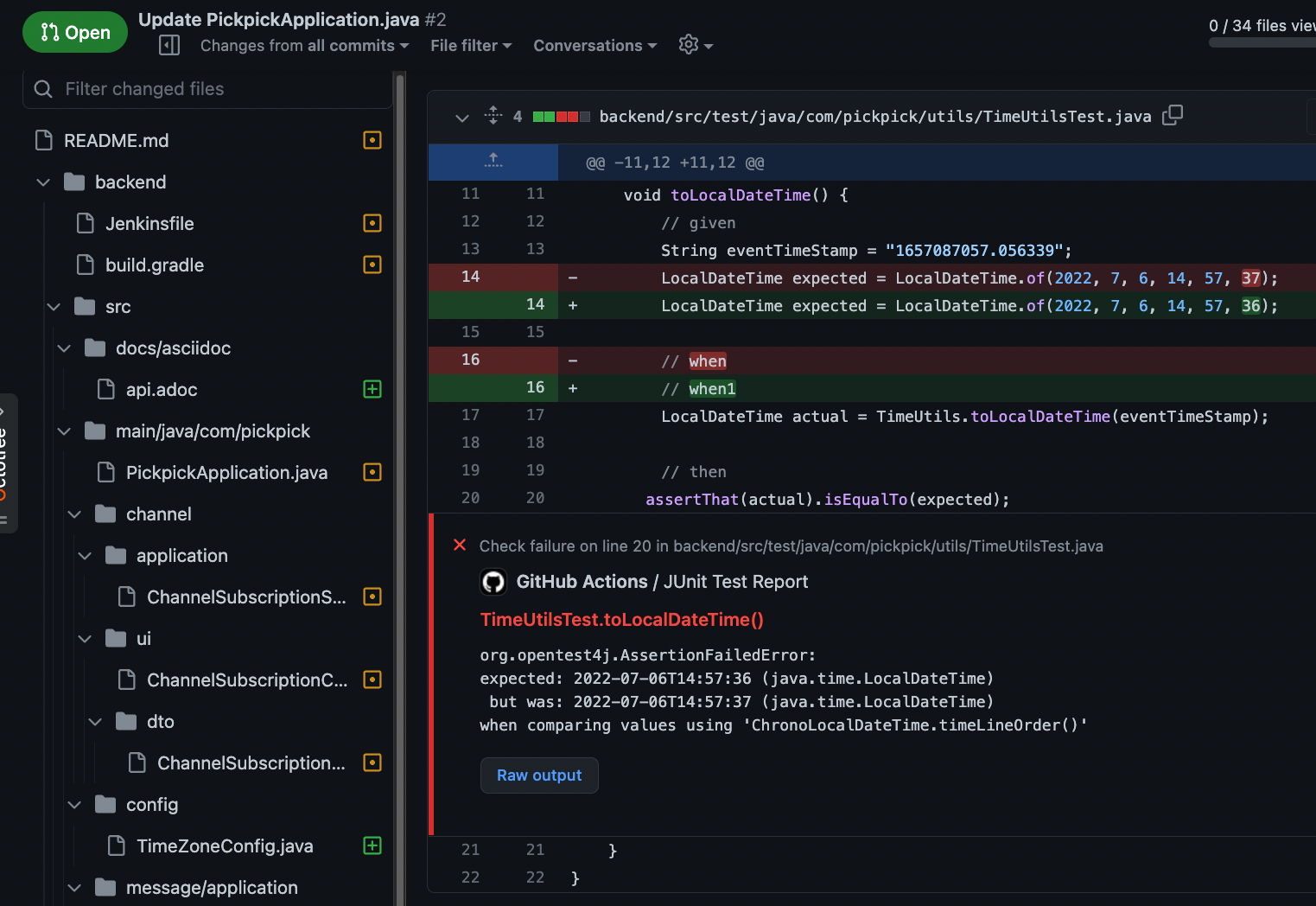
Task: Open ChannelSubscription... file under dto
Action: 251,763
